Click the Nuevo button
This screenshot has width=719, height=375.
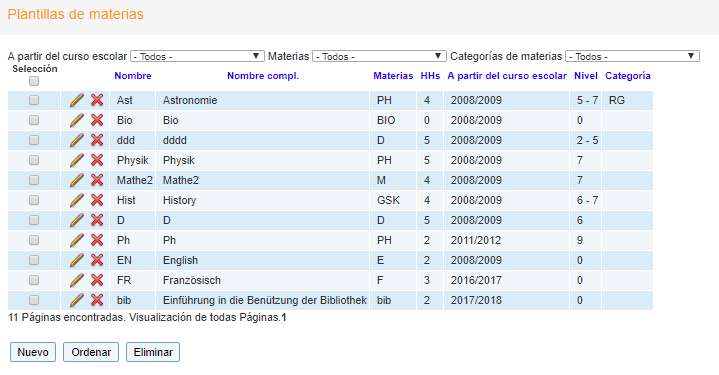pyautogui.click(x=33, y=352)
